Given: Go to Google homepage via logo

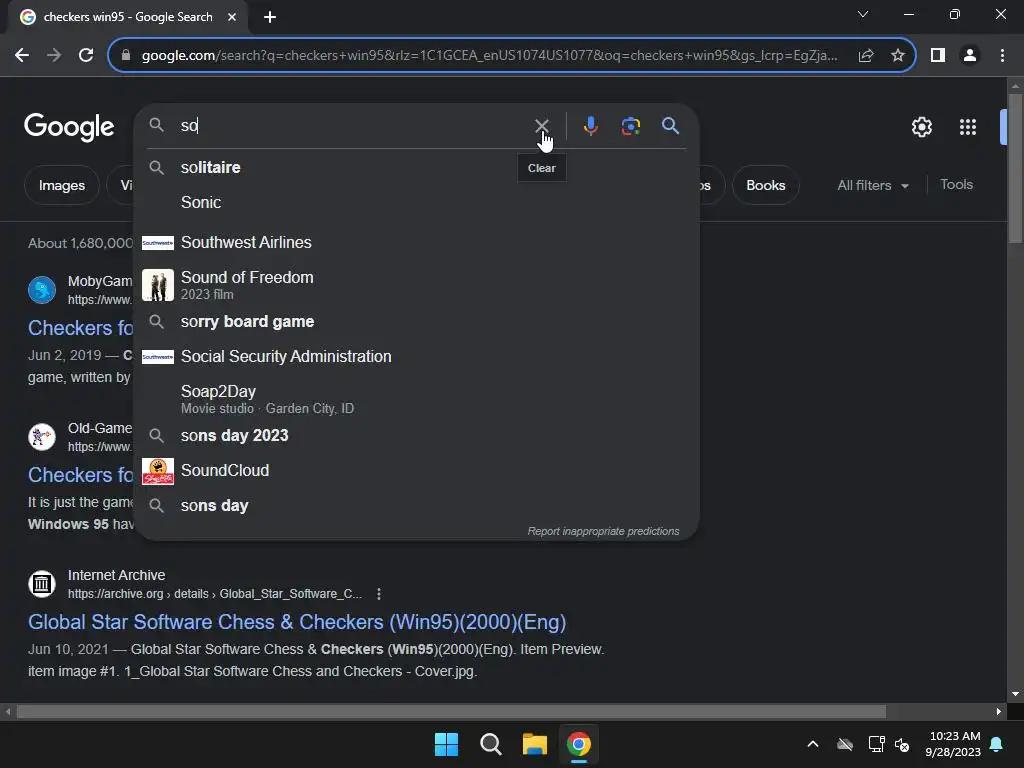Looking at the screenshot, I should pyautogui.click(x=69, y=127).
